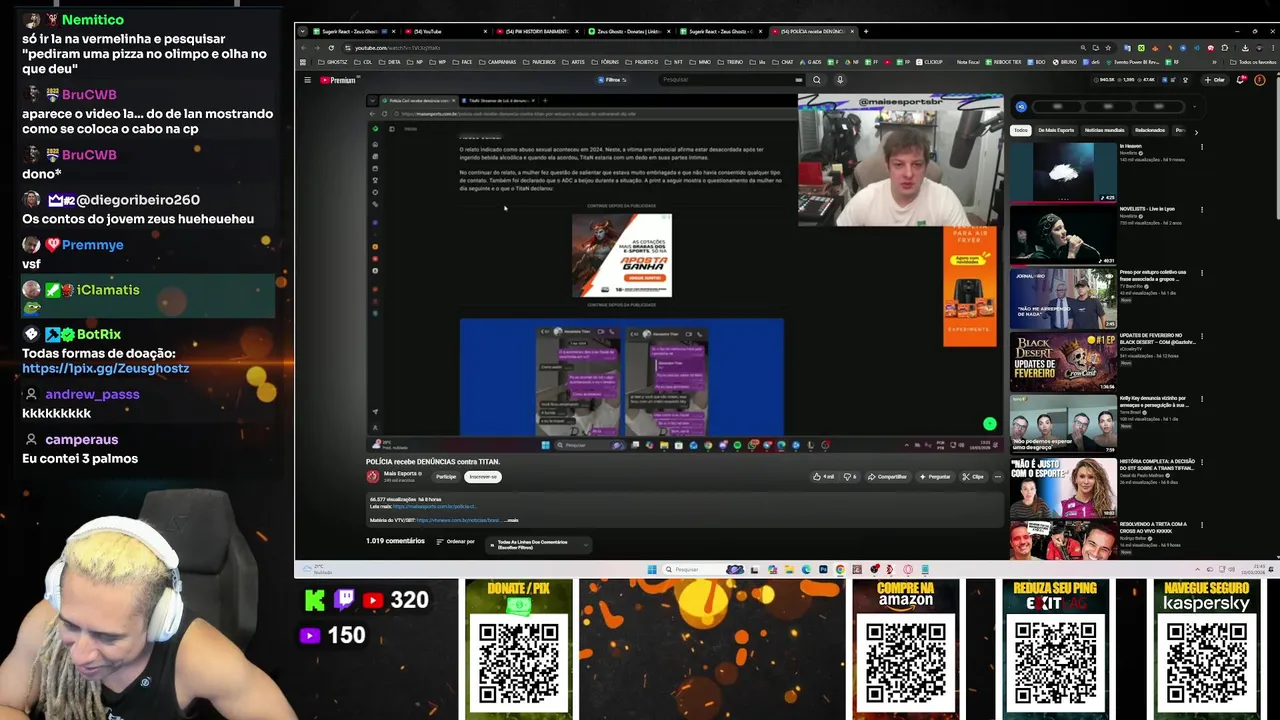Click the Participe join button
1280x720 pixels.
(446, 477)
